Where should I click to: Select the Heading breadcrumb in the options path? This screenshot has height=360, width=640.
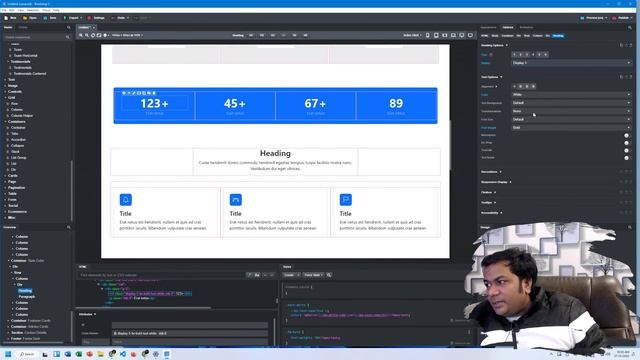coord(558,36)
